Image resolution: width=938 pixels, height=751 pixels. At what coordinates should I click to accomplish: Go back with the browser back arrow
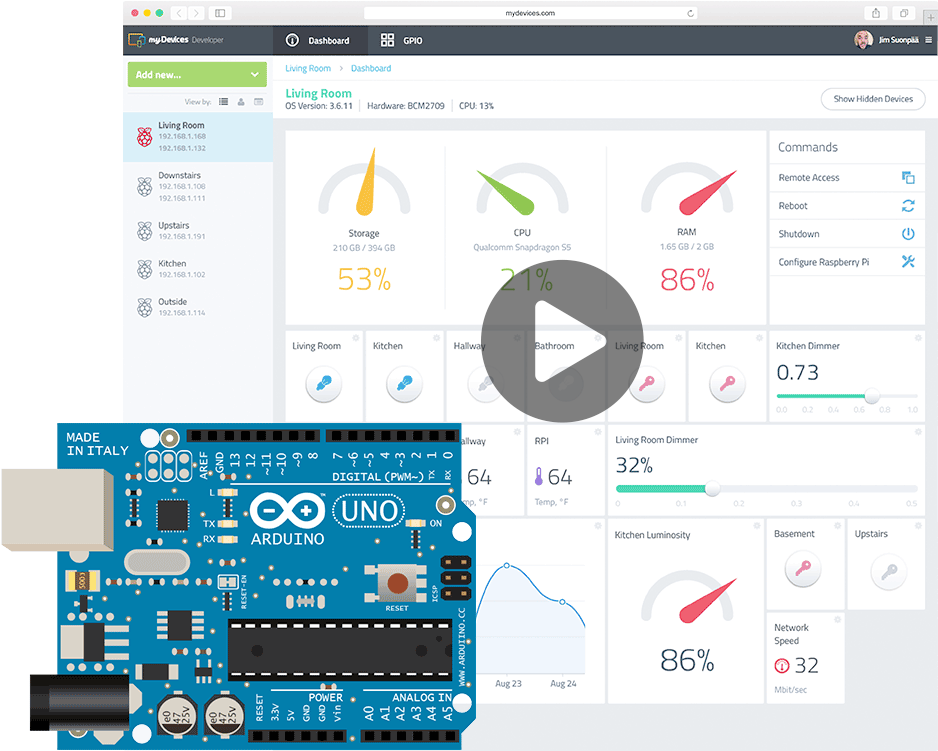tap(179, 13)
